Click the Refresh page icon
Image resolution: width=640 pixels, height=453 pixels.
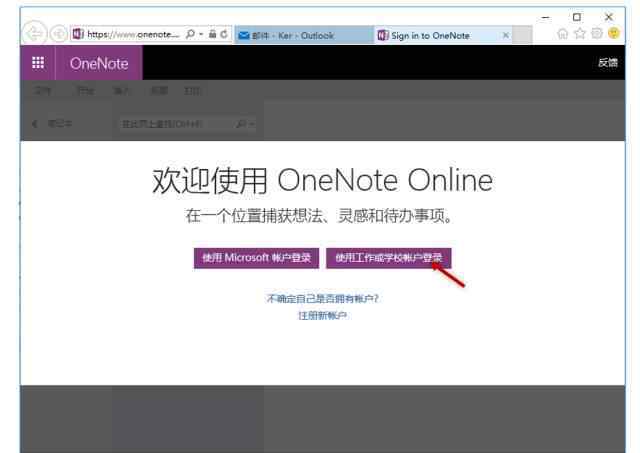point(224,34)
